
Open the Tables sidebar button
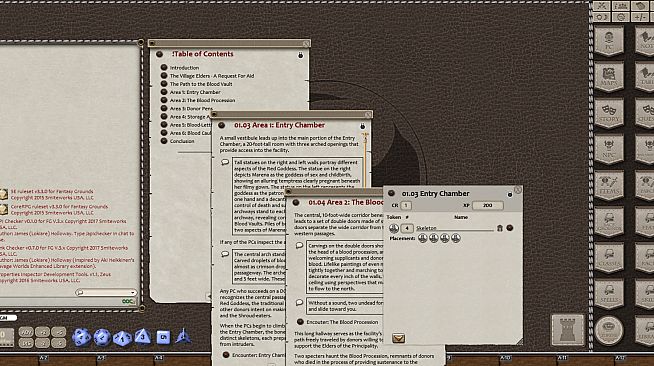645,77
